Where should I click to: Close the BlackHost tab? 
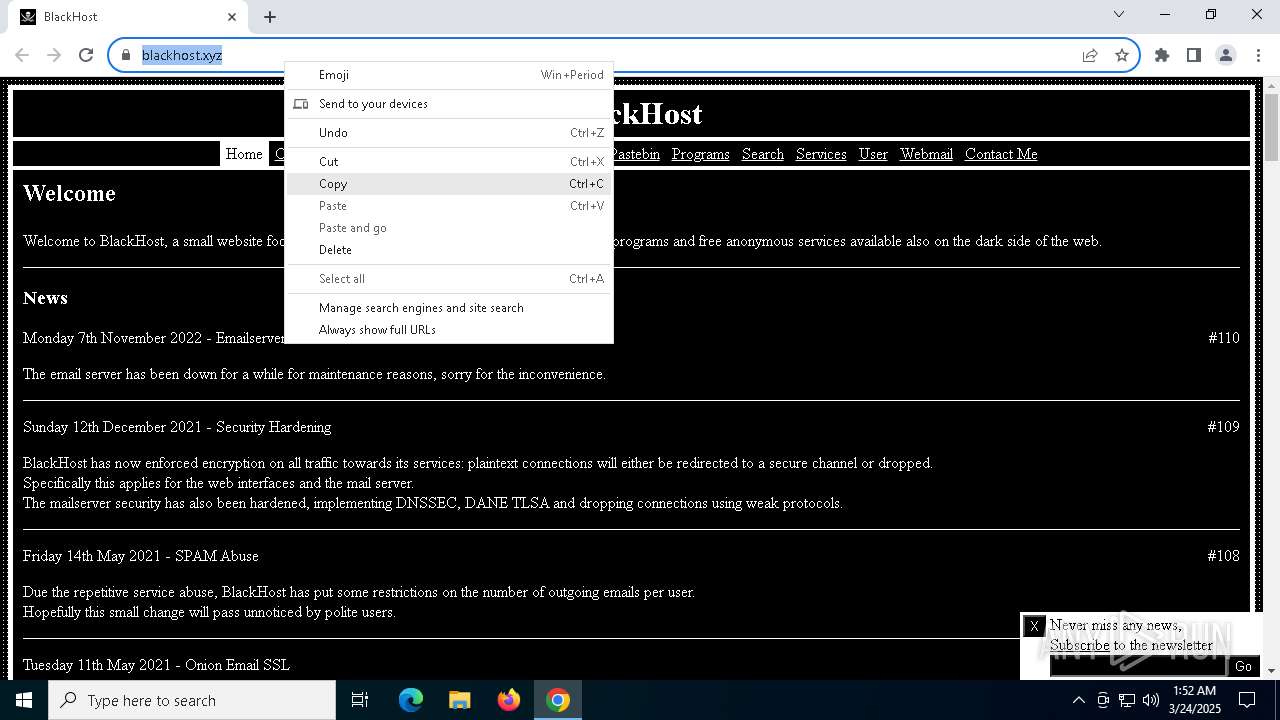click(232, 17)
